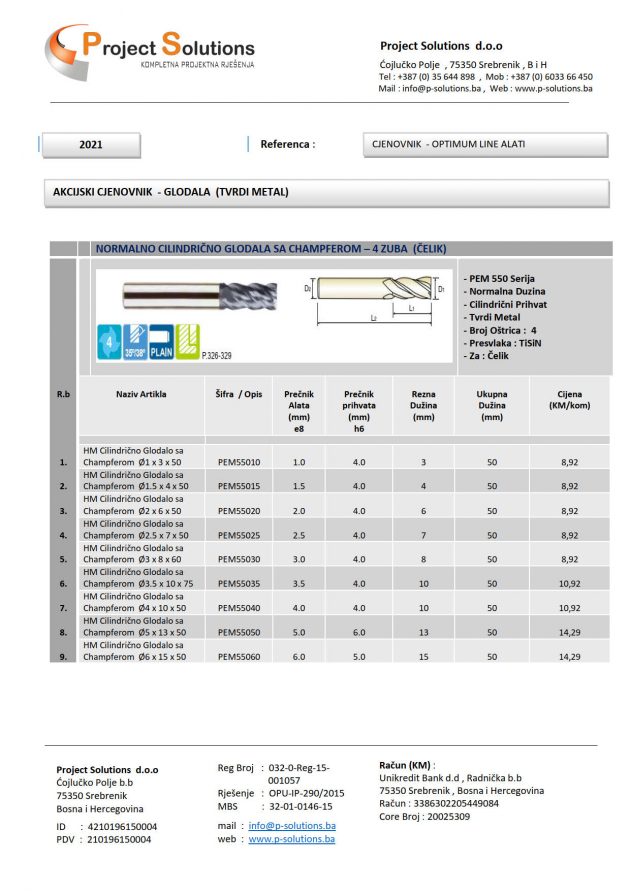
Task: Select the PEM55060 code cell
Action: tap(238, 657)
